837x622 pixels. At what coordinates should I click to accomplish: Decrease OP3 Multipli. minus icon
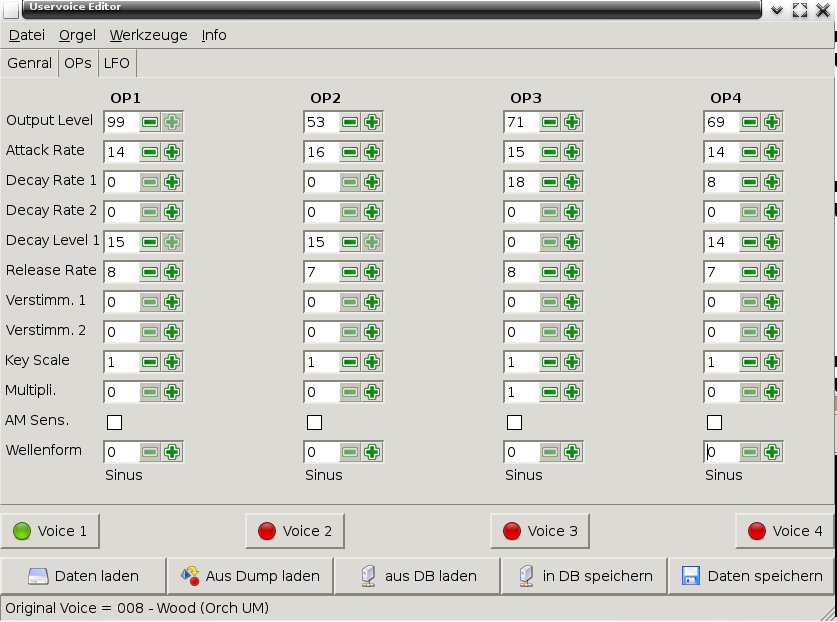[550, 392]
